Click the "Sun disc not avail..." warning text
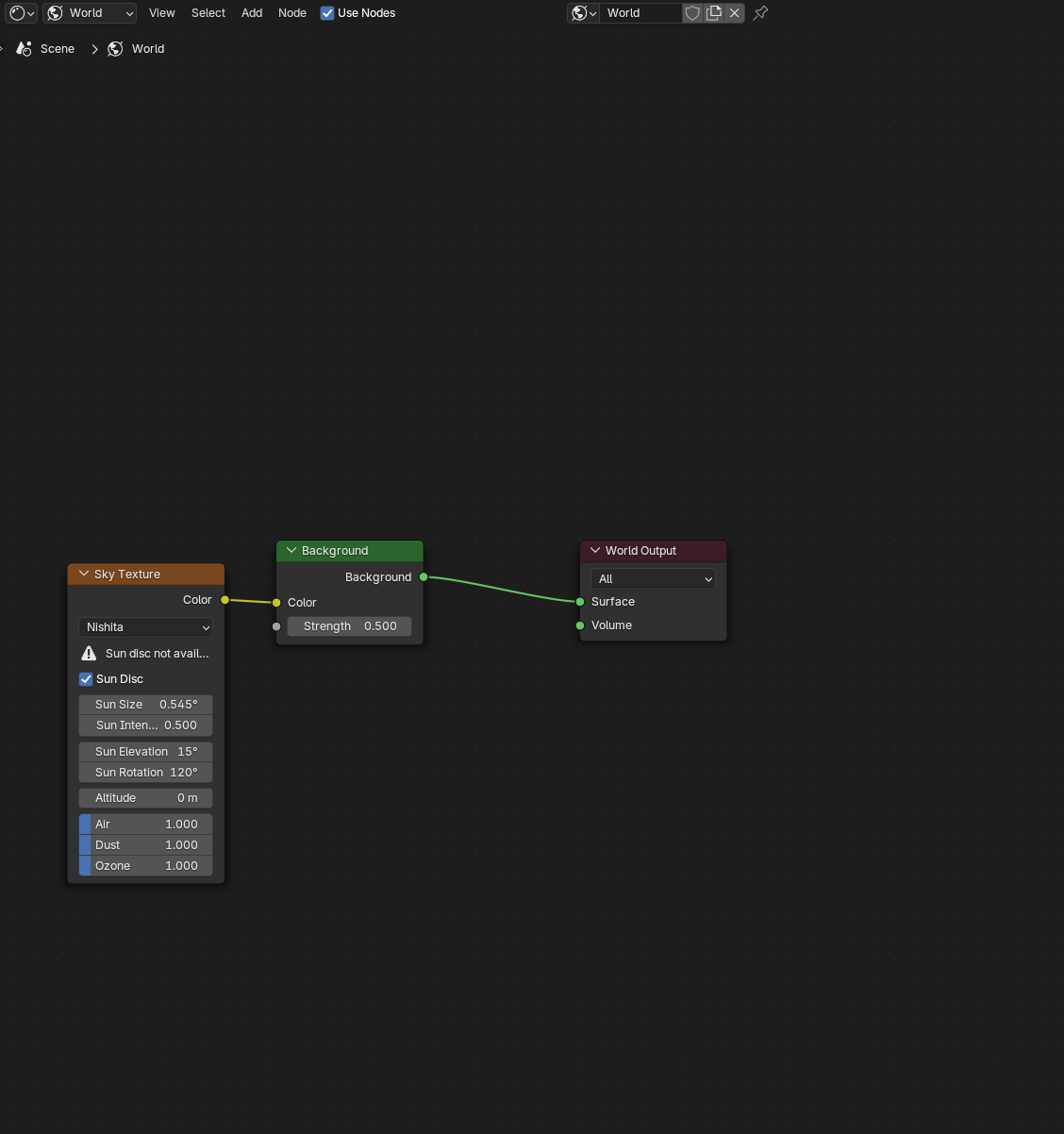This screenshot has height=1134, width=1064. click(x=158, y=654)
